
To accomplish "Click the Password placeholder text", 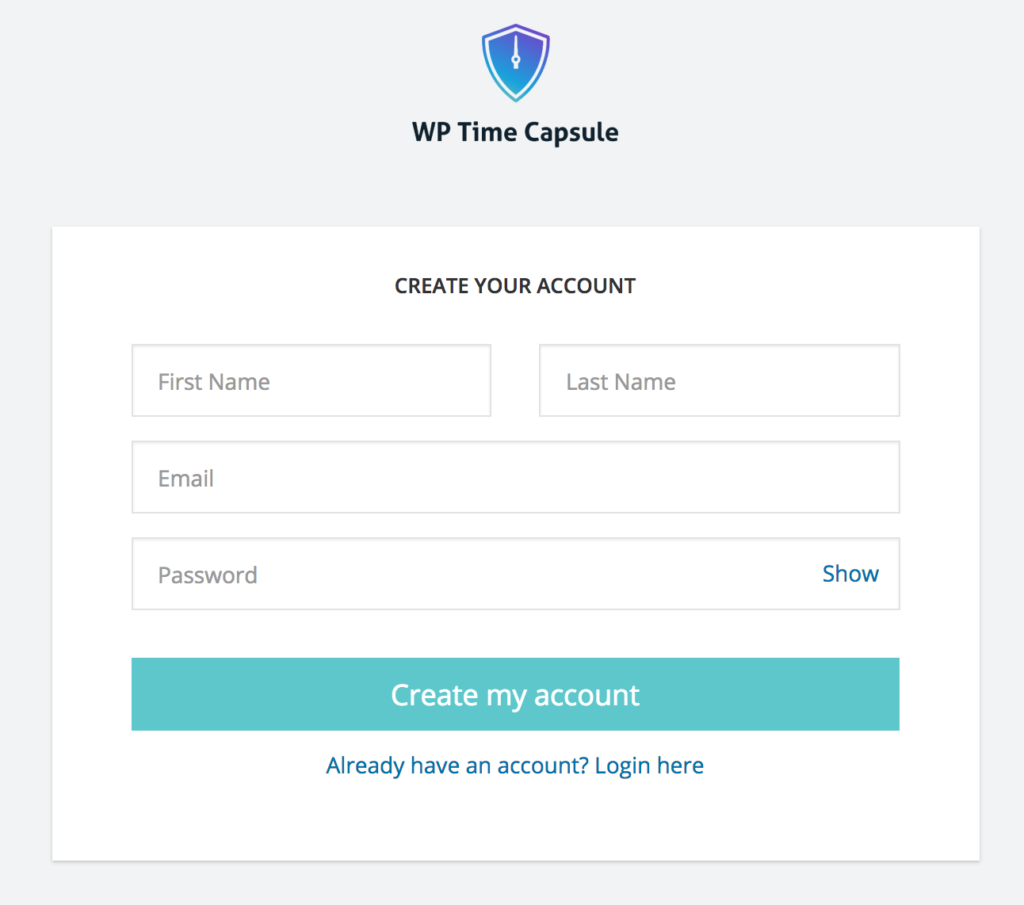I will click(208, 575).
